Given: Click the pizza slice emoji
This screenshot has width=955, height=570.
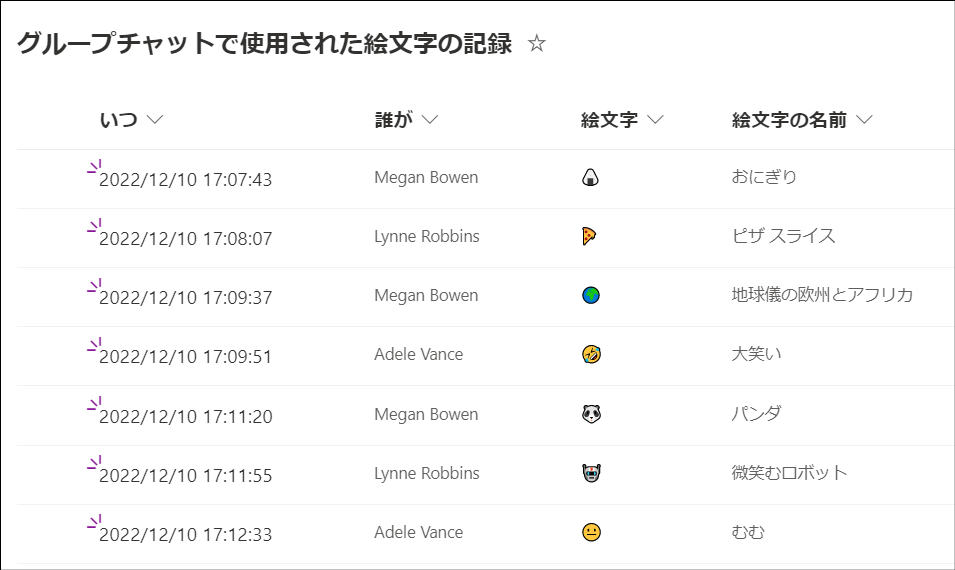Looking at the screenshot, I should [x=589, y=236].
